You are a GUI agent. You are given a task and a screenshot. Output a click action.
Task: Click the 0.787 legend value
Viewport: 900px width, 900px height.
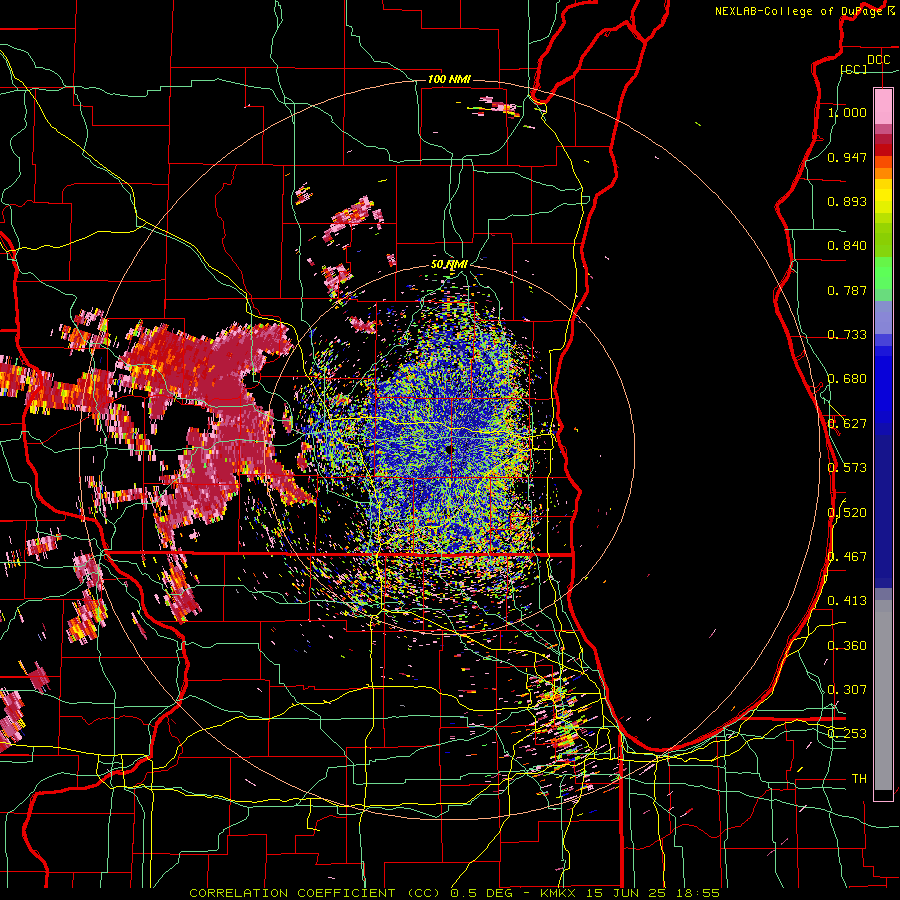847,290
